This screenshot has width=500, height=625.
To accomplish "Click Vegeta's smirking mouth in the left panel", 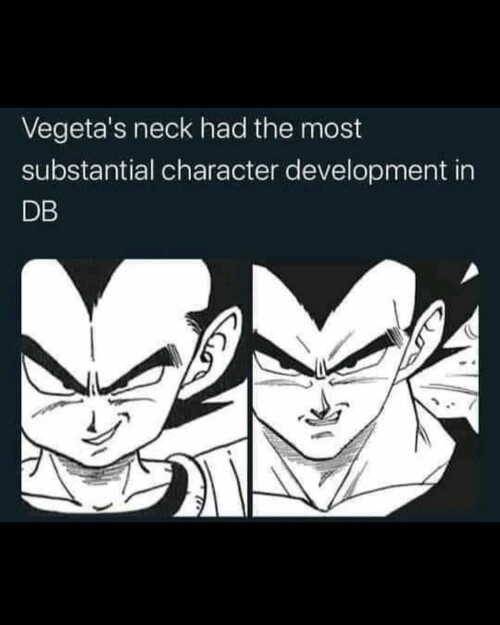I will coord(108,430).
